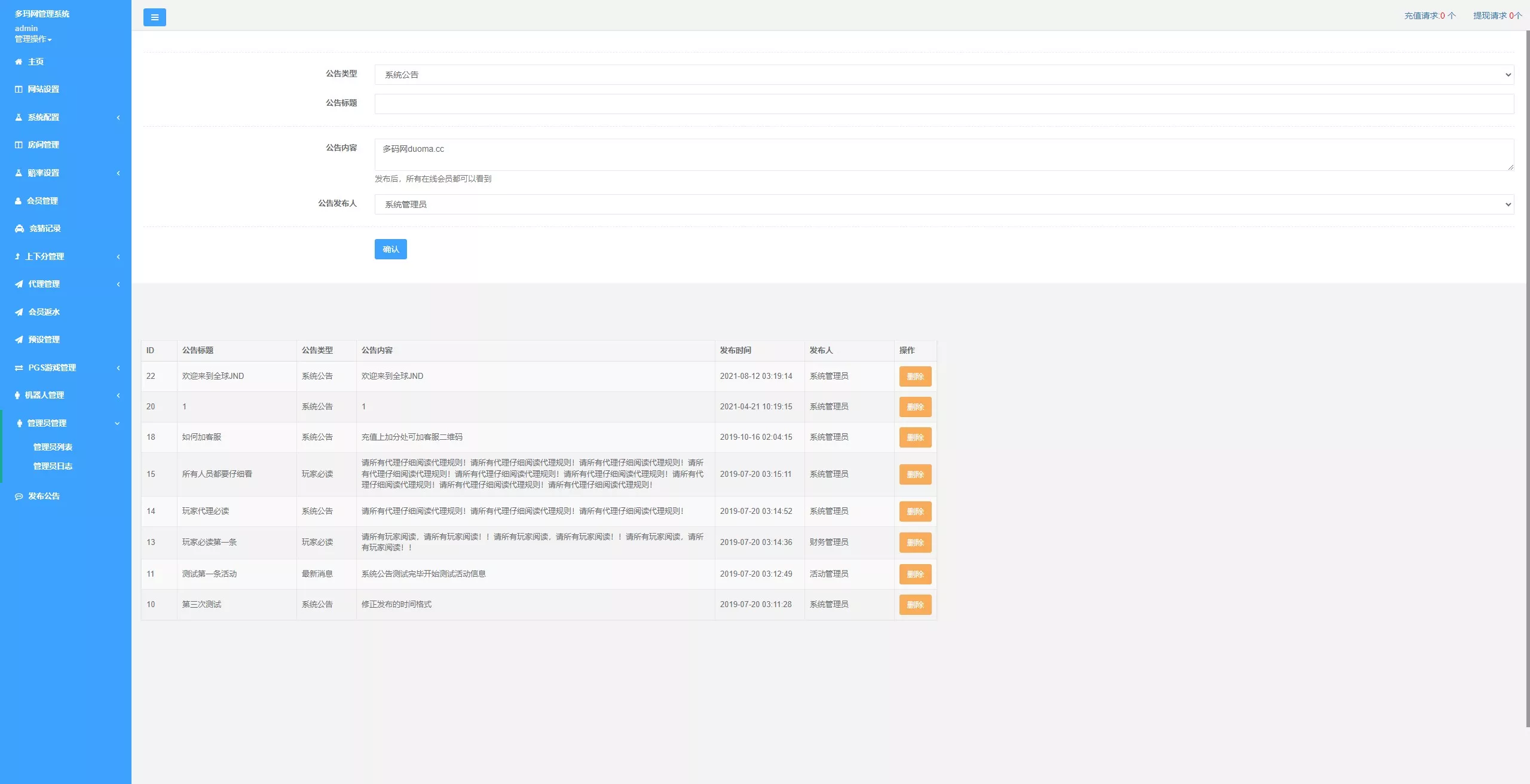Click the exchange arrows icon beside PGS游戏管理

point(19,367)
